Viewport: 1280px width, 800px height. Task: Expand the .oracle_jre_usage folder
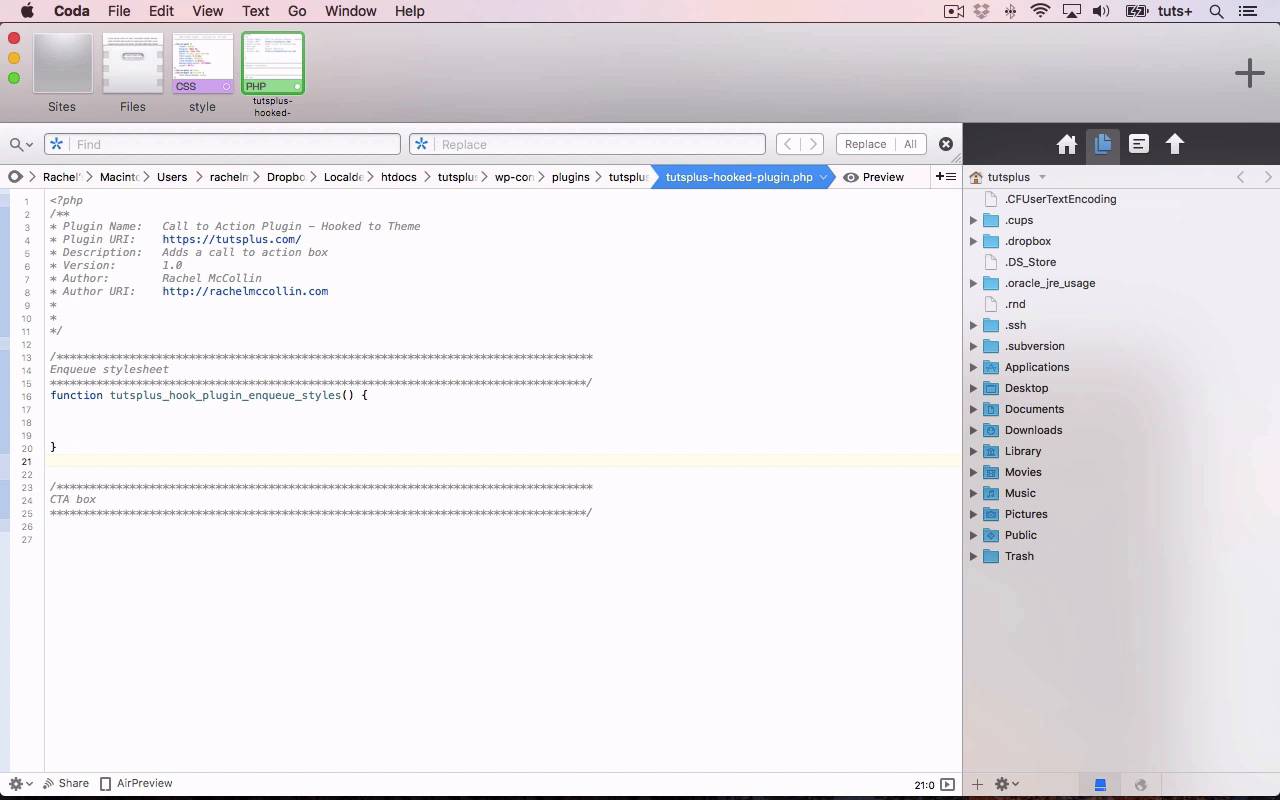coord(973,283)
